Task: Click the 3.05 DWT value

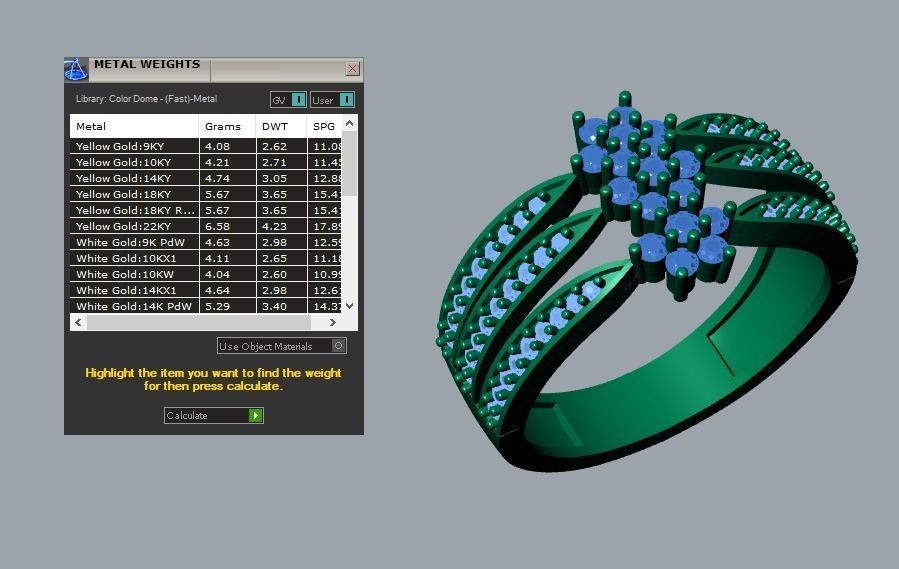Action: tap(274, 178)
